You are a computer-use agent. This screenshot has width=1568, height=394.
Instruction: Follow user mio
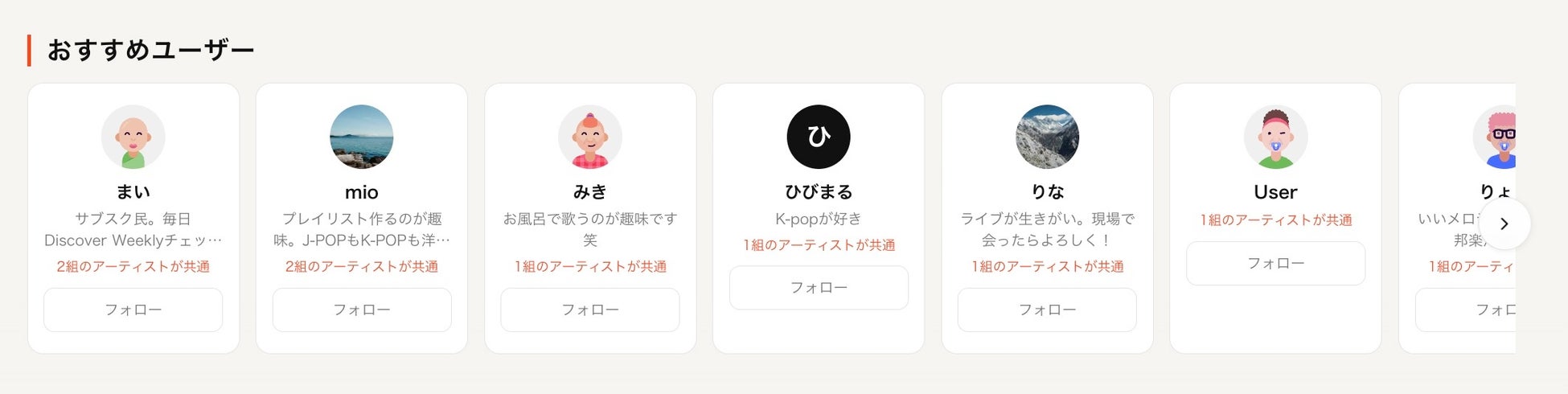pos(362,310)
